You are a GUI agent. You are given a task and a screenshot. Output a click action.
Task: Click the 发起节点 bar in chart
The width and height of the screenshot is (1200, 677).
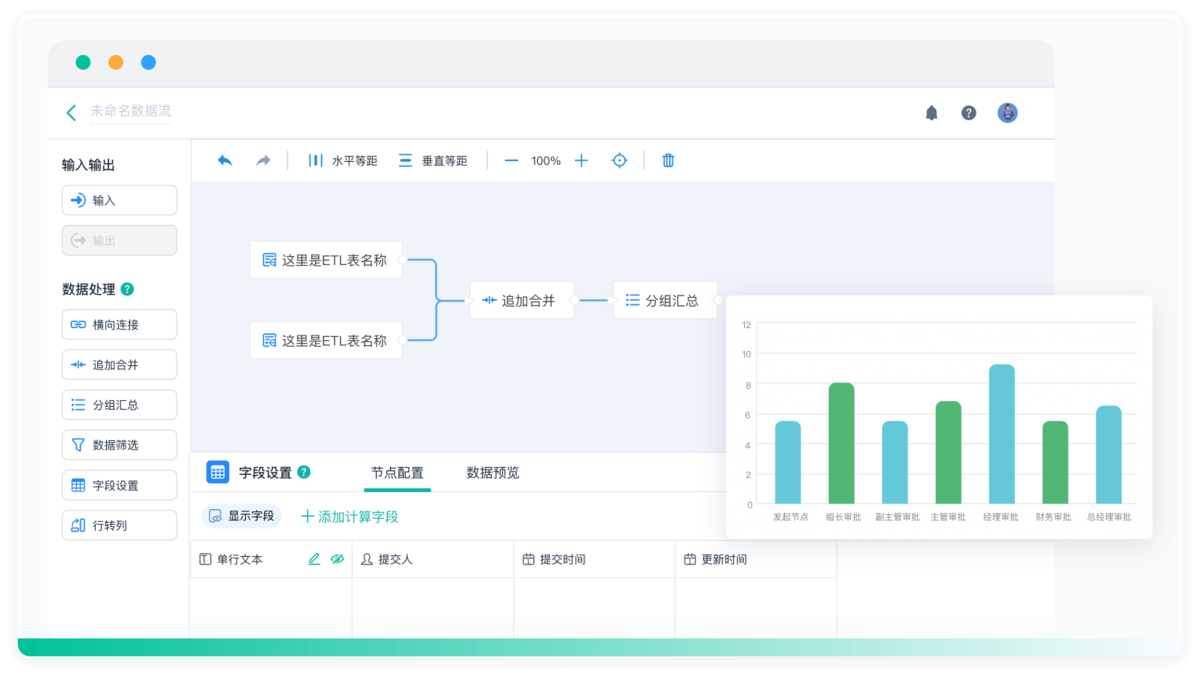788,462
